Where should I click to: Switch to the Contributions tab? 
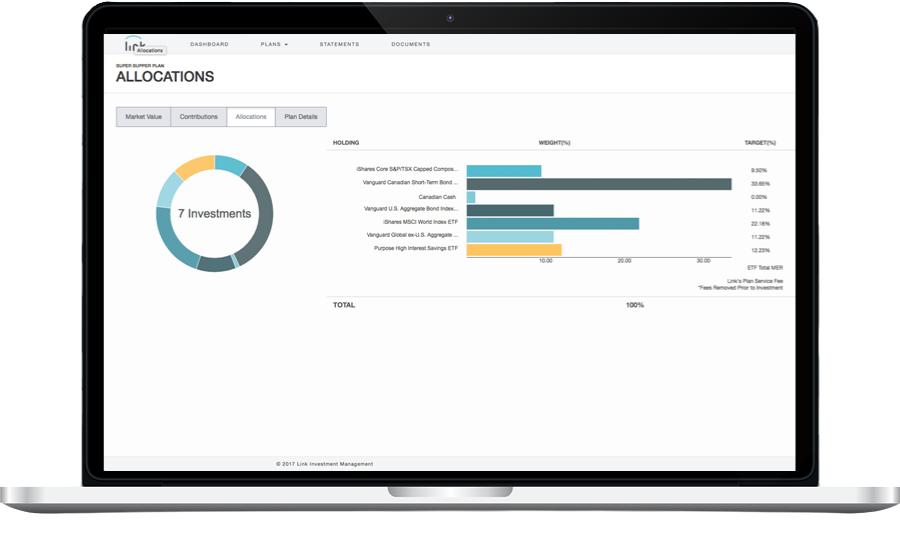pyautogui.click(x=199, y=116)
